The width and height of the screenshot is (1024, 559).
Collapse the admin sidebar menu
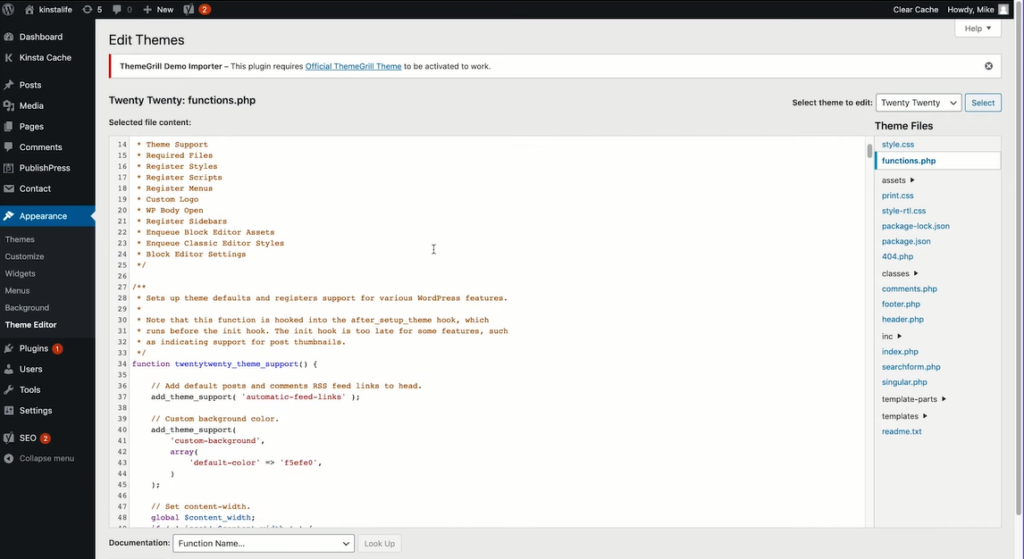click(46, 458)
